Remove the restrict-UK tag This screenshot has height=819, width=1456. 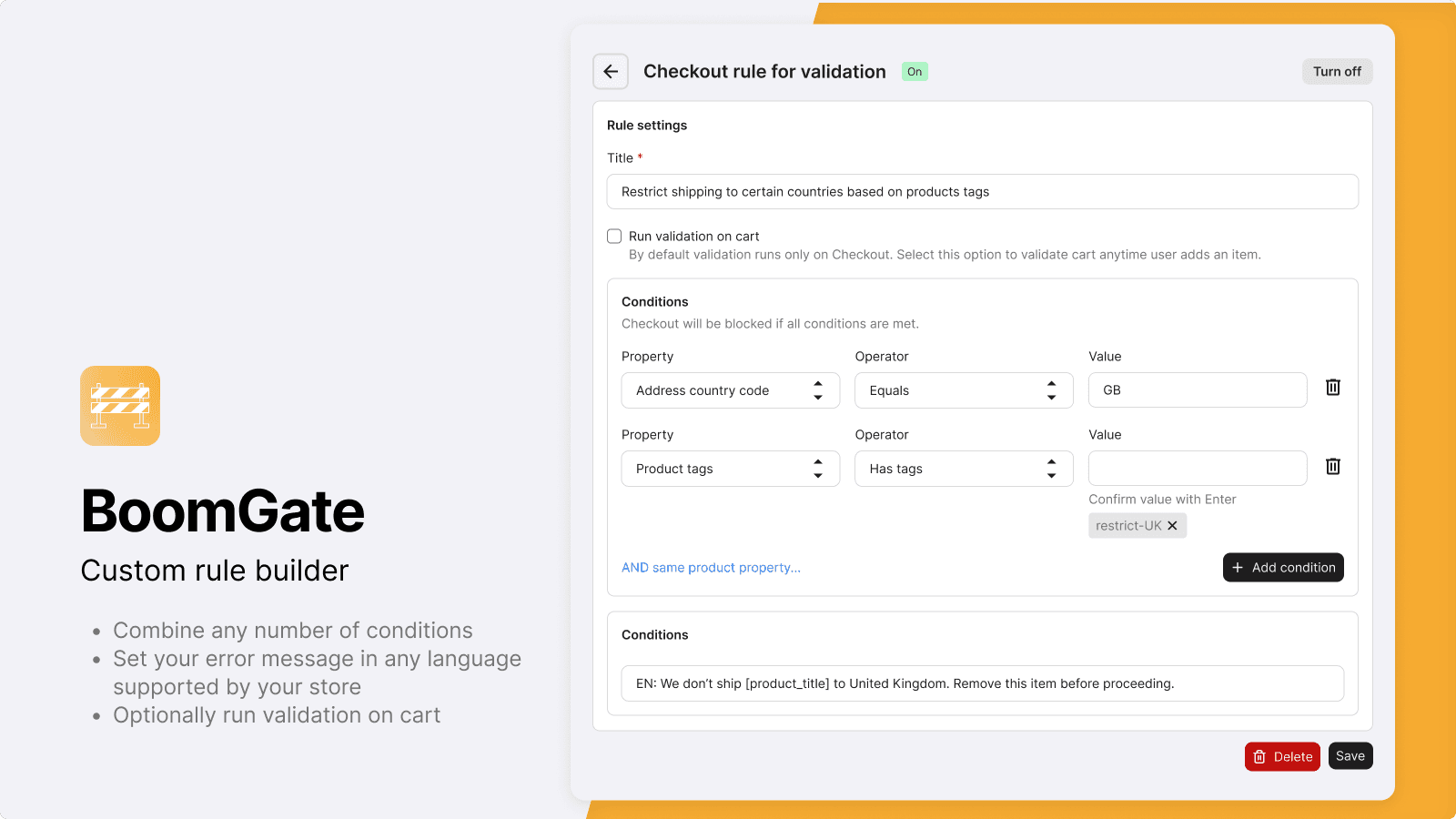tap(1172, 526)
